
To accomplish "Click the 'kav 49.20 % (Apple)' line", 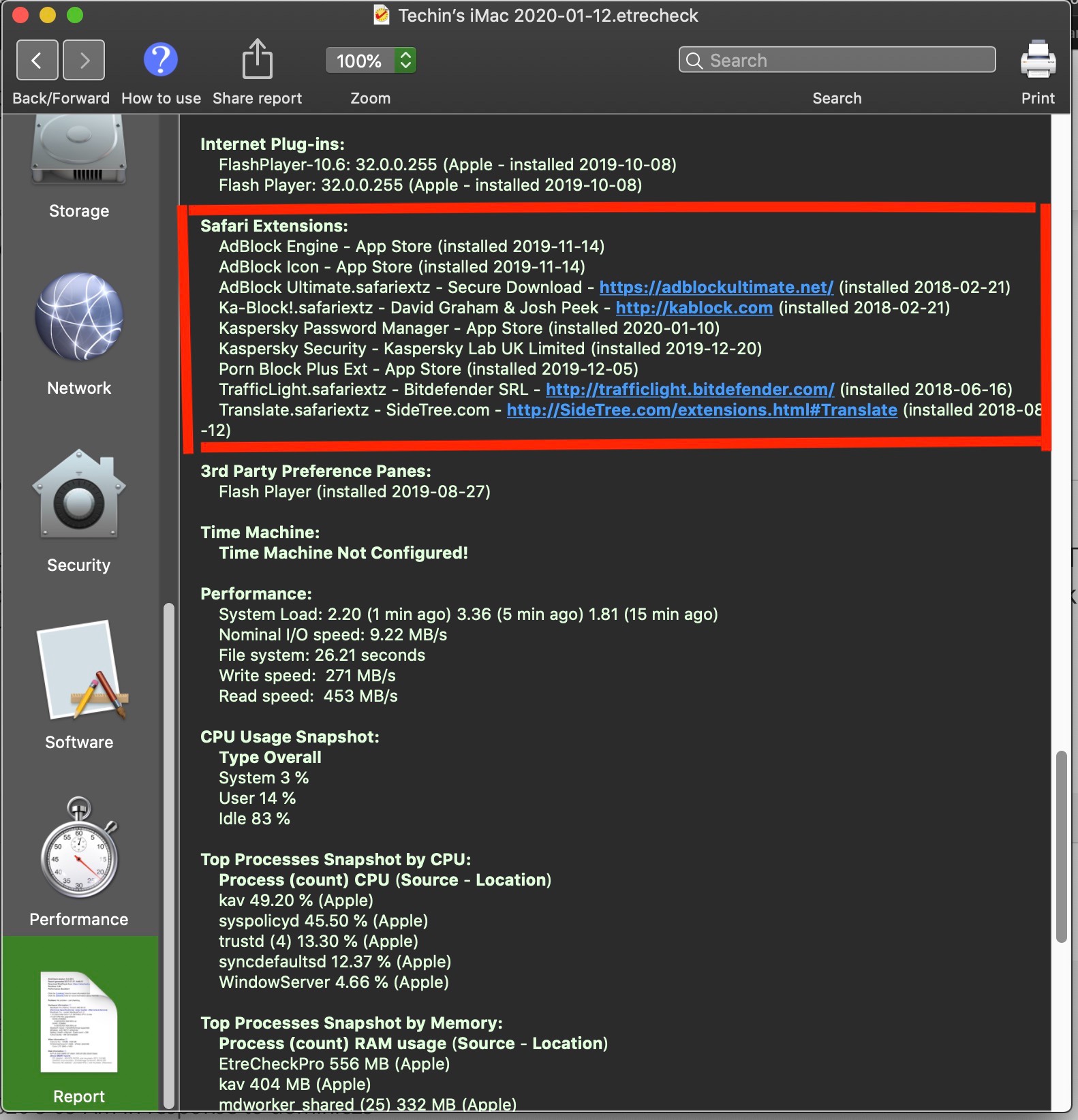I will click(x=296, y=901).
